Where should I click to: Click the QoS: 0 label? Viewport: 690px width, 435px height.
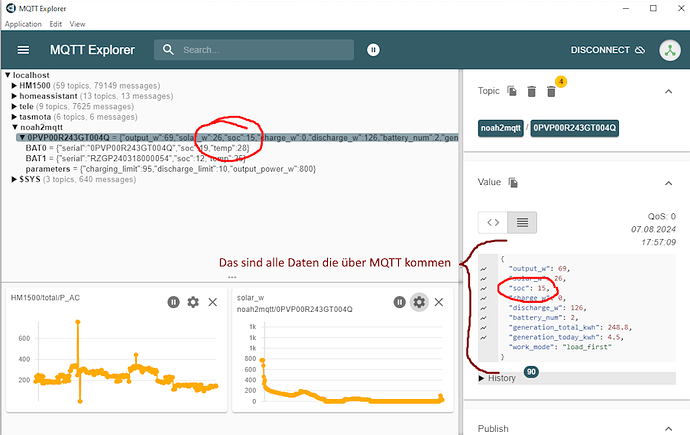(x=661, y=216)
